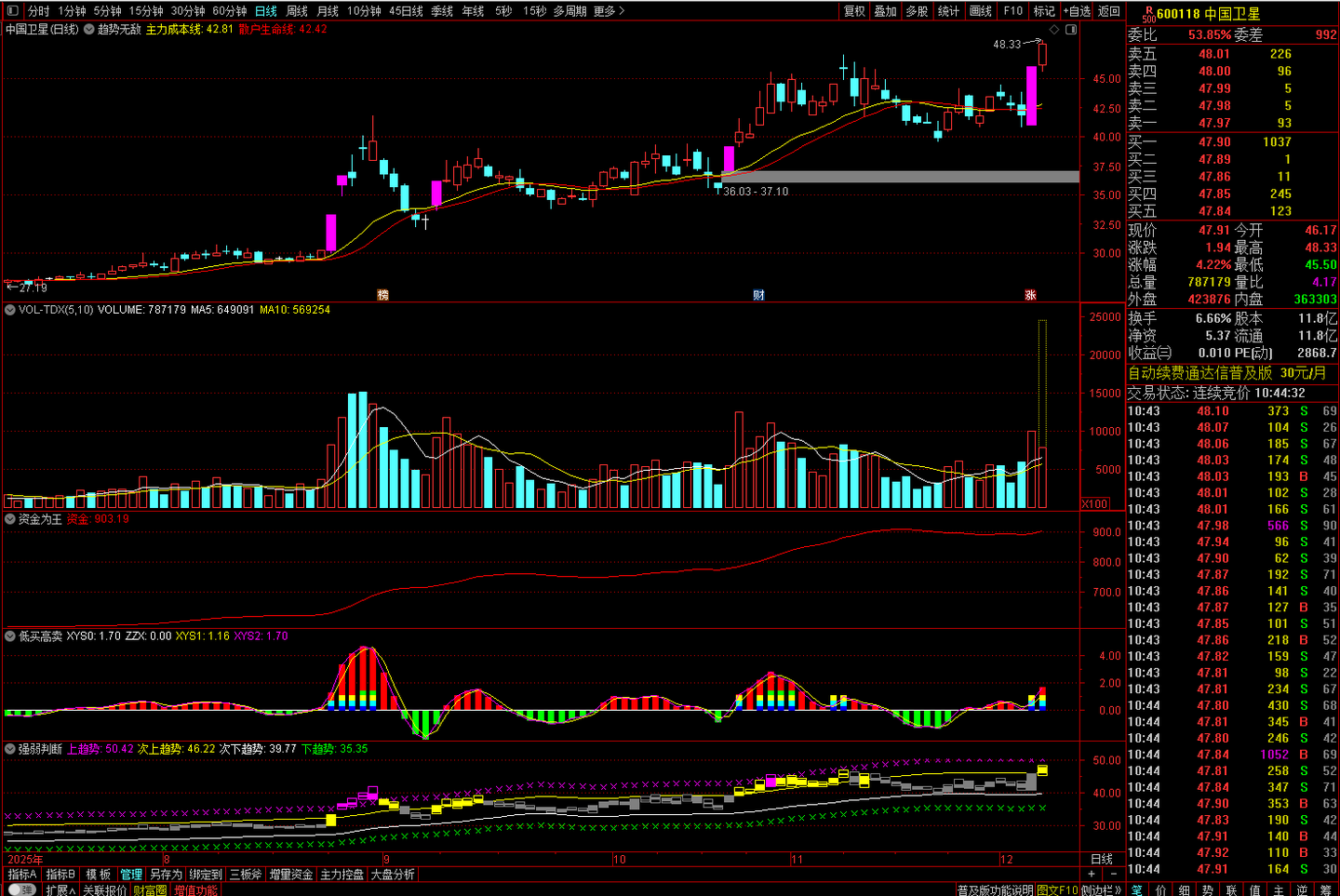This screenshot has height=896, width=1340.
Task: Click the 榜 marker on the price chart
Action: tap(382, 295)
